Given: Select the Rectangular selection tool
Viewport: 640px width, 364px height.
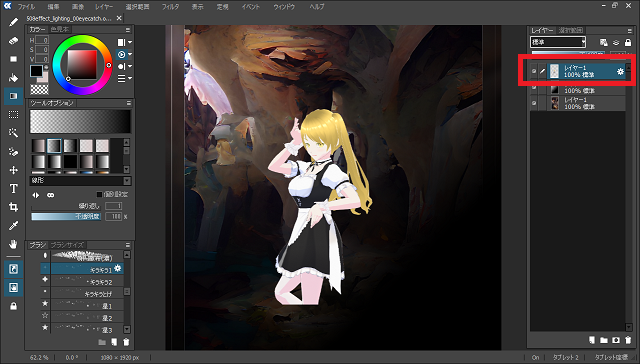Looking at the screenshot, I should (13, 115).
